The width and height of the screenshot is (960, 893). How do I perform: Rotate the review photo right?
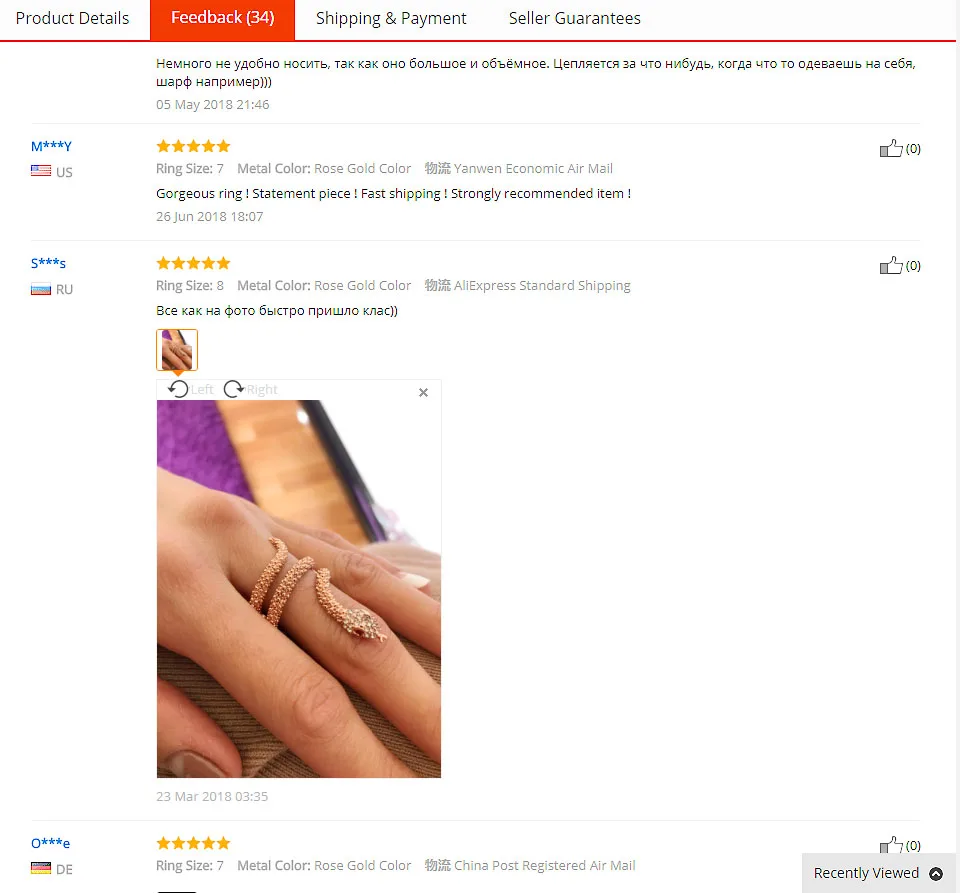(x=250, y=389)
